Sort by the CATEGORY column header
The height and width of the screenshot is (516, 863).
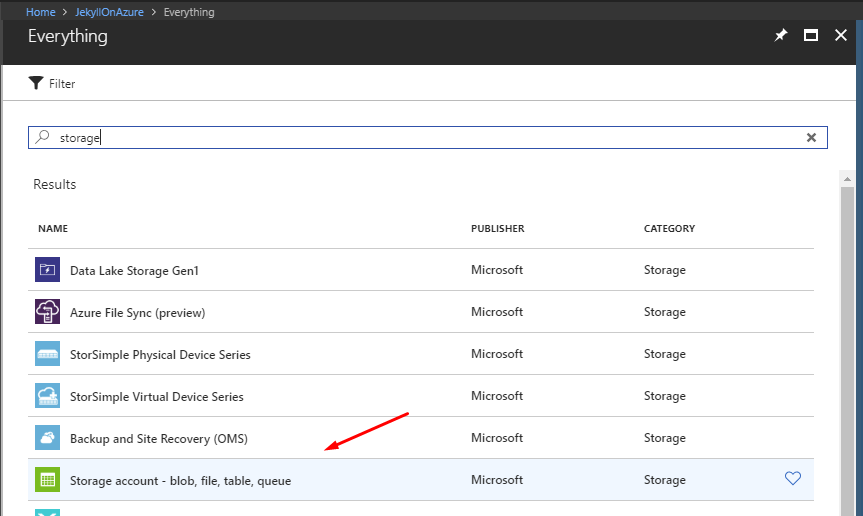coord(669,228)
